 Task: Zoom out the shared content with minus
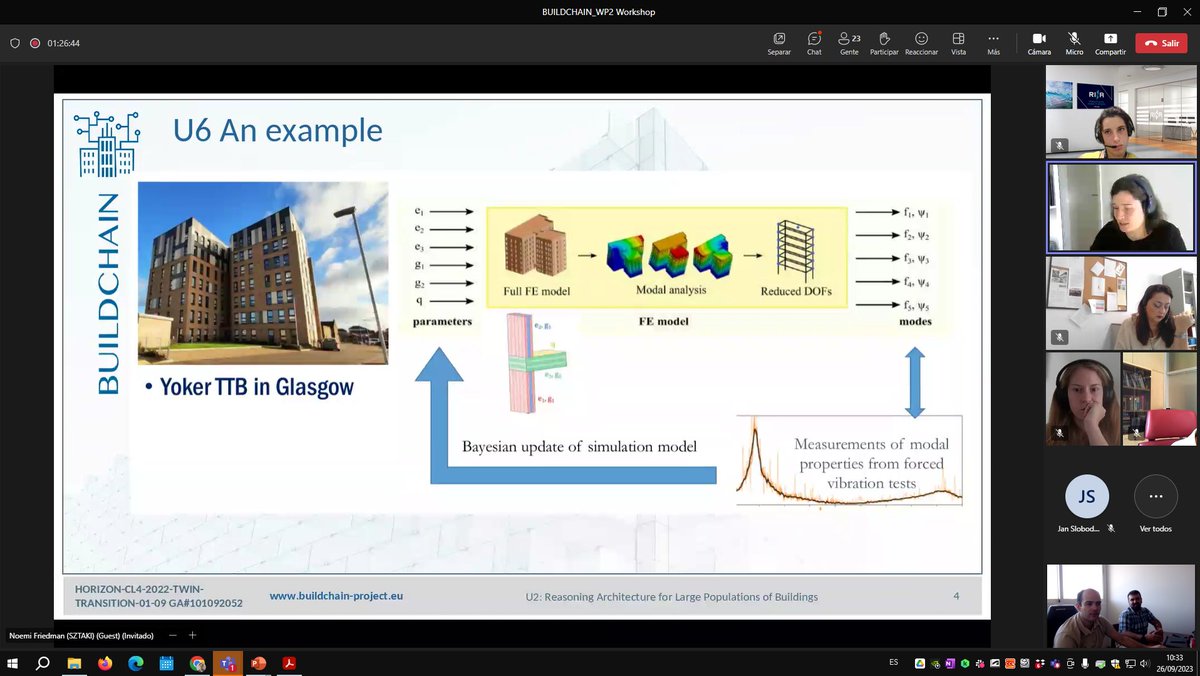tap(172, 635)
